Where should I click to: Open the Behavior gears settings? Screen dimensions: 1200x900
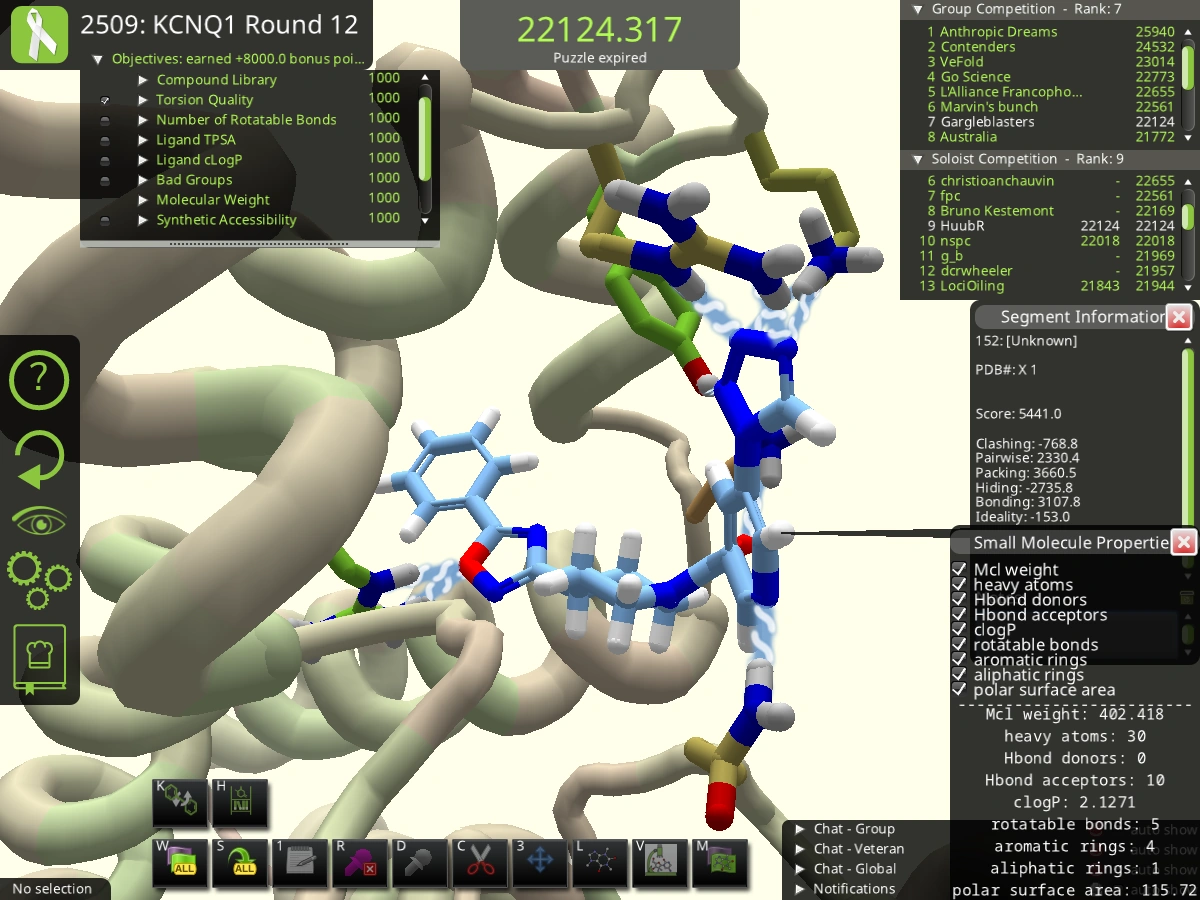[39, 580]
